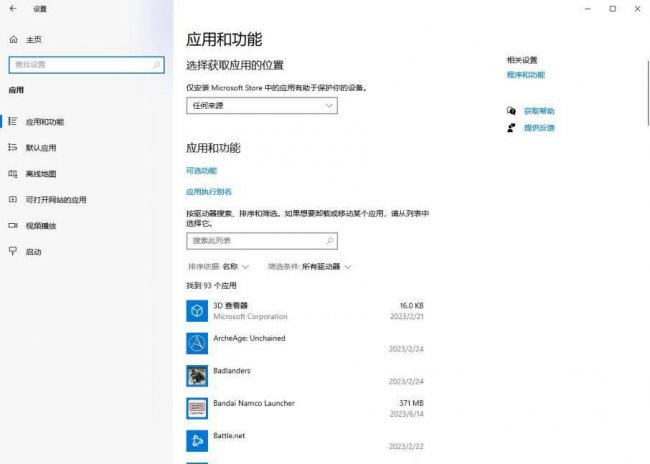
Task: Click the 可打开网站的应用 sidebar icon
Action: pos(13,199)
